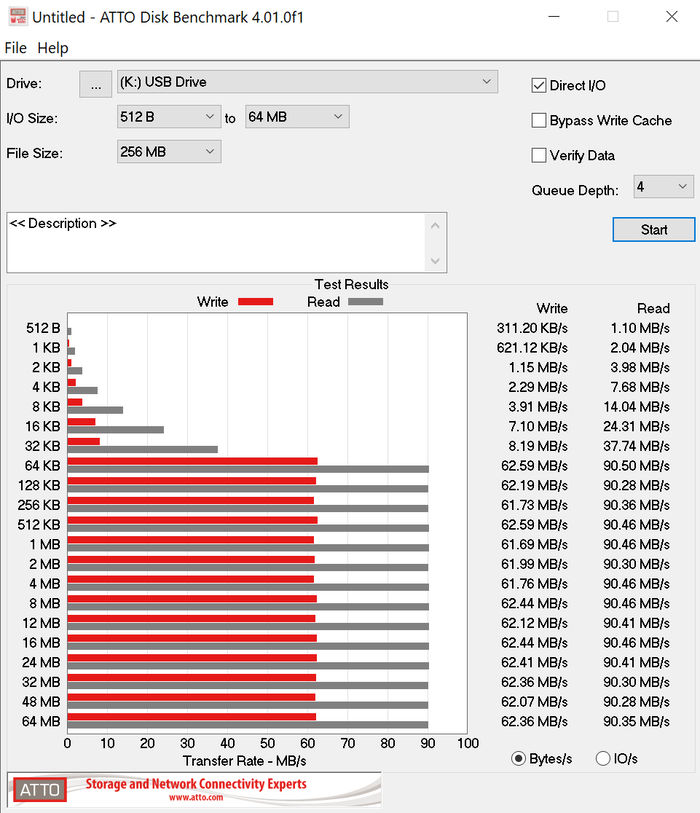Open the Queue Depth dropdown
Screen dimensions: 700x813
coord(663,187)
